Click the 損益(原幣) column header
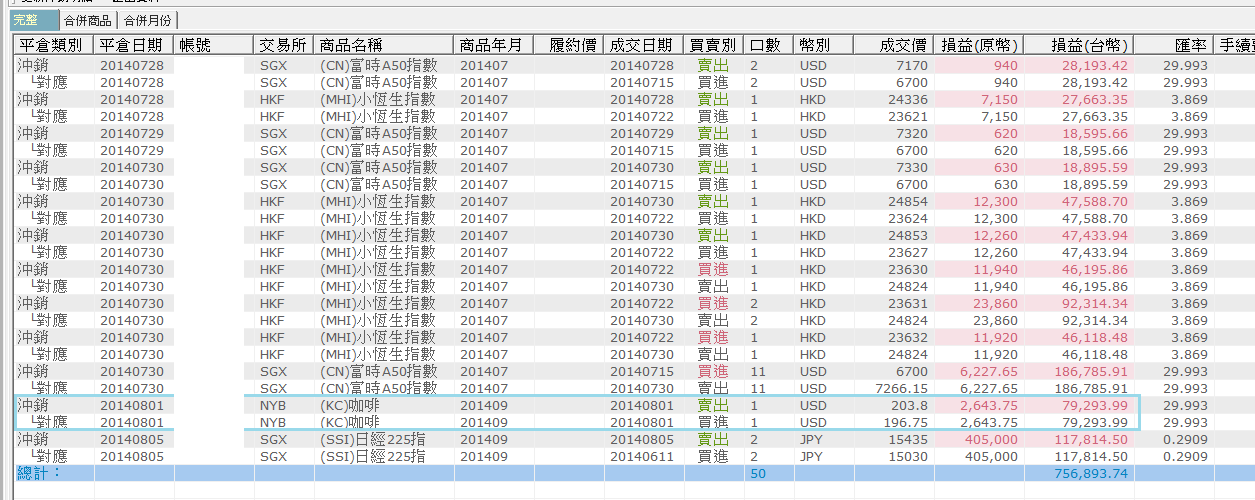The image size is (1255, 500). tap(979, 45)
